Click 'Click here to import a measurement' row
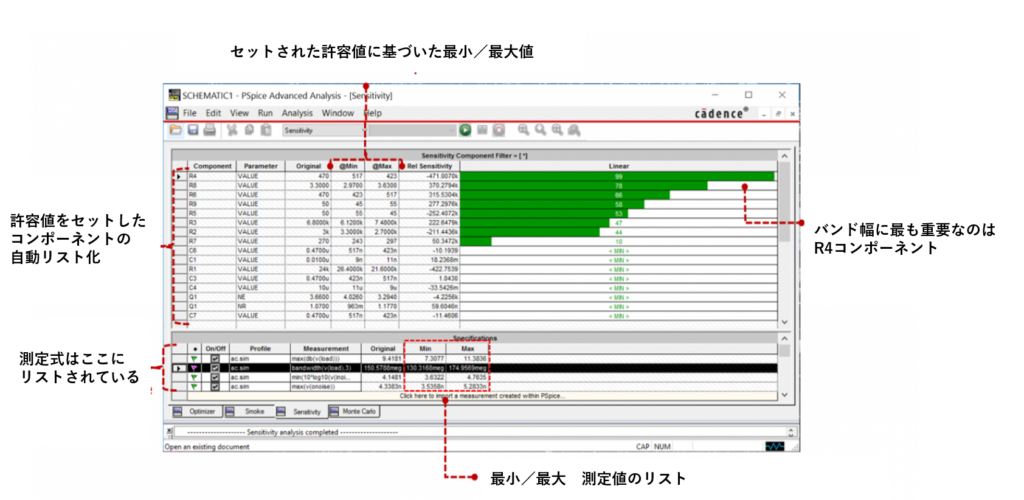Screen dimensions: 1024x500 (483, 396)
